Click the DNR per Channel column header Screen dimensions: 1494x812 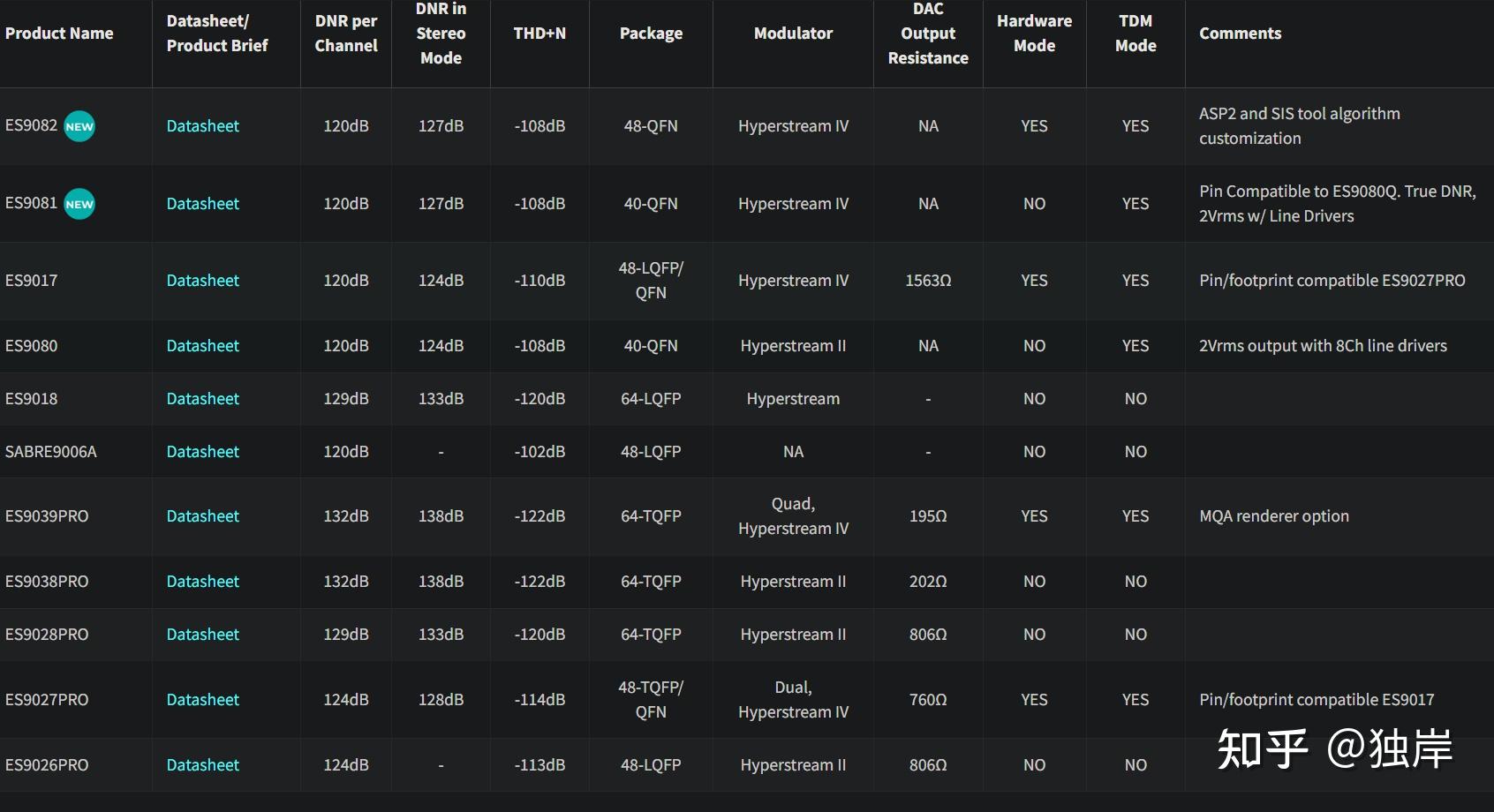346,34
